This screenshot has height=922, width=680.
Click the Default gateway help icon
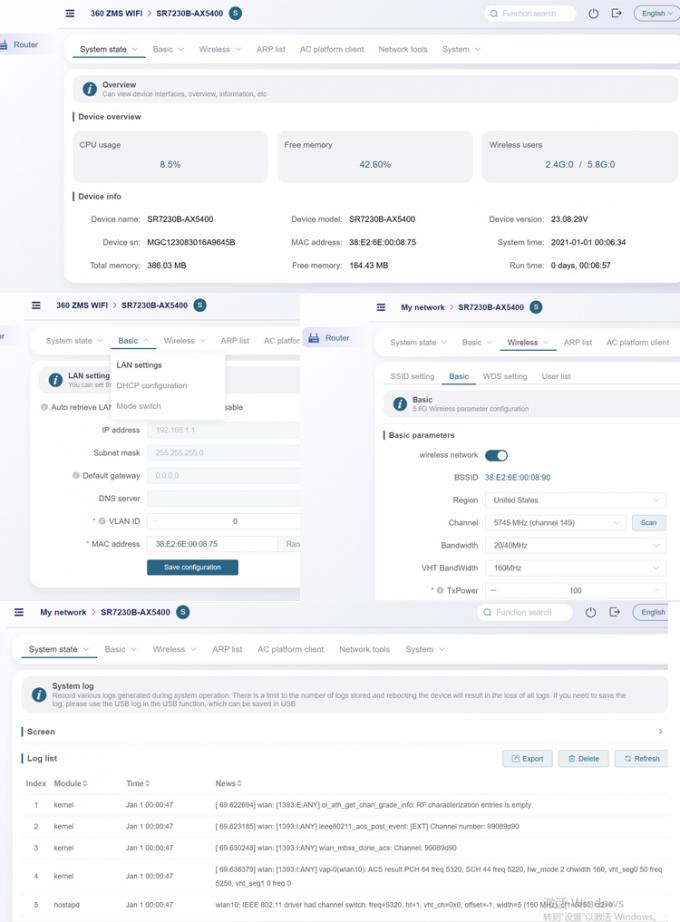(76, 476)
